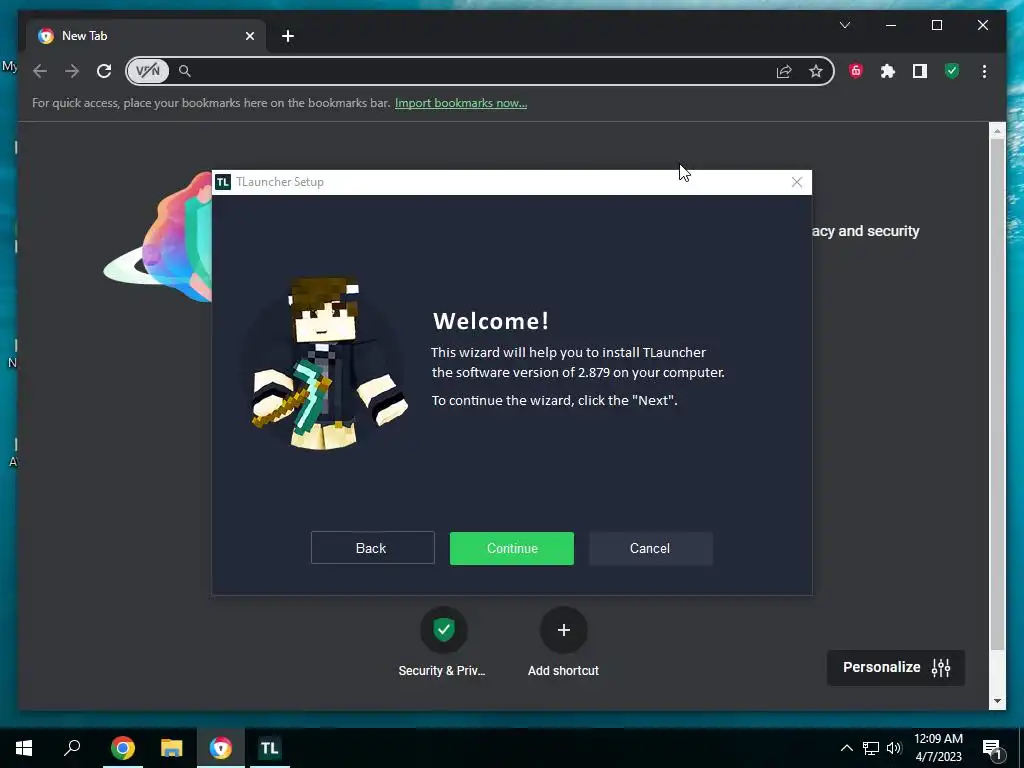Click the magnifier icon in address bar
This screenshot has width=1024, height=768.
(x=185, y=71)
